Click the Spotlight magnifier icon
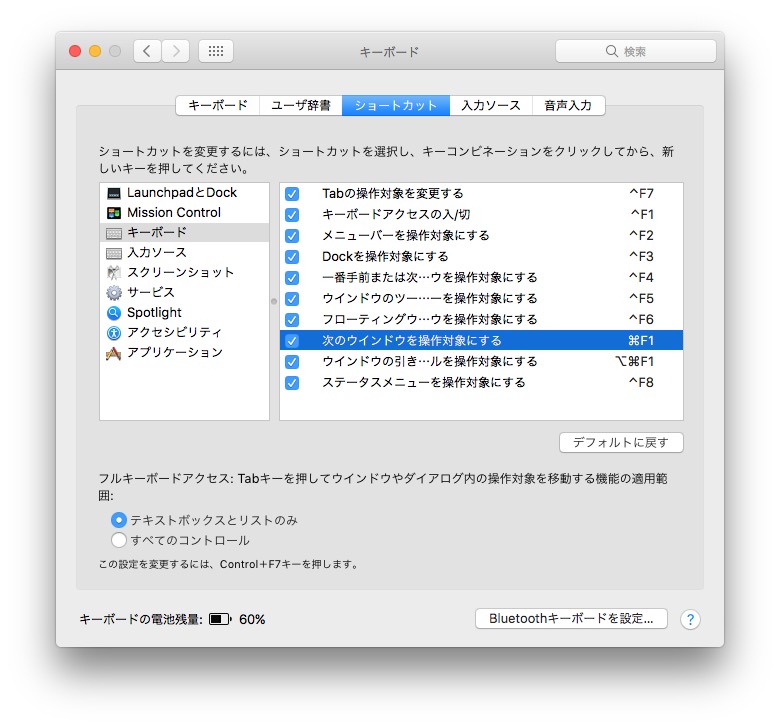This screenshot has width=780, height=727. [x=114, y=312]
